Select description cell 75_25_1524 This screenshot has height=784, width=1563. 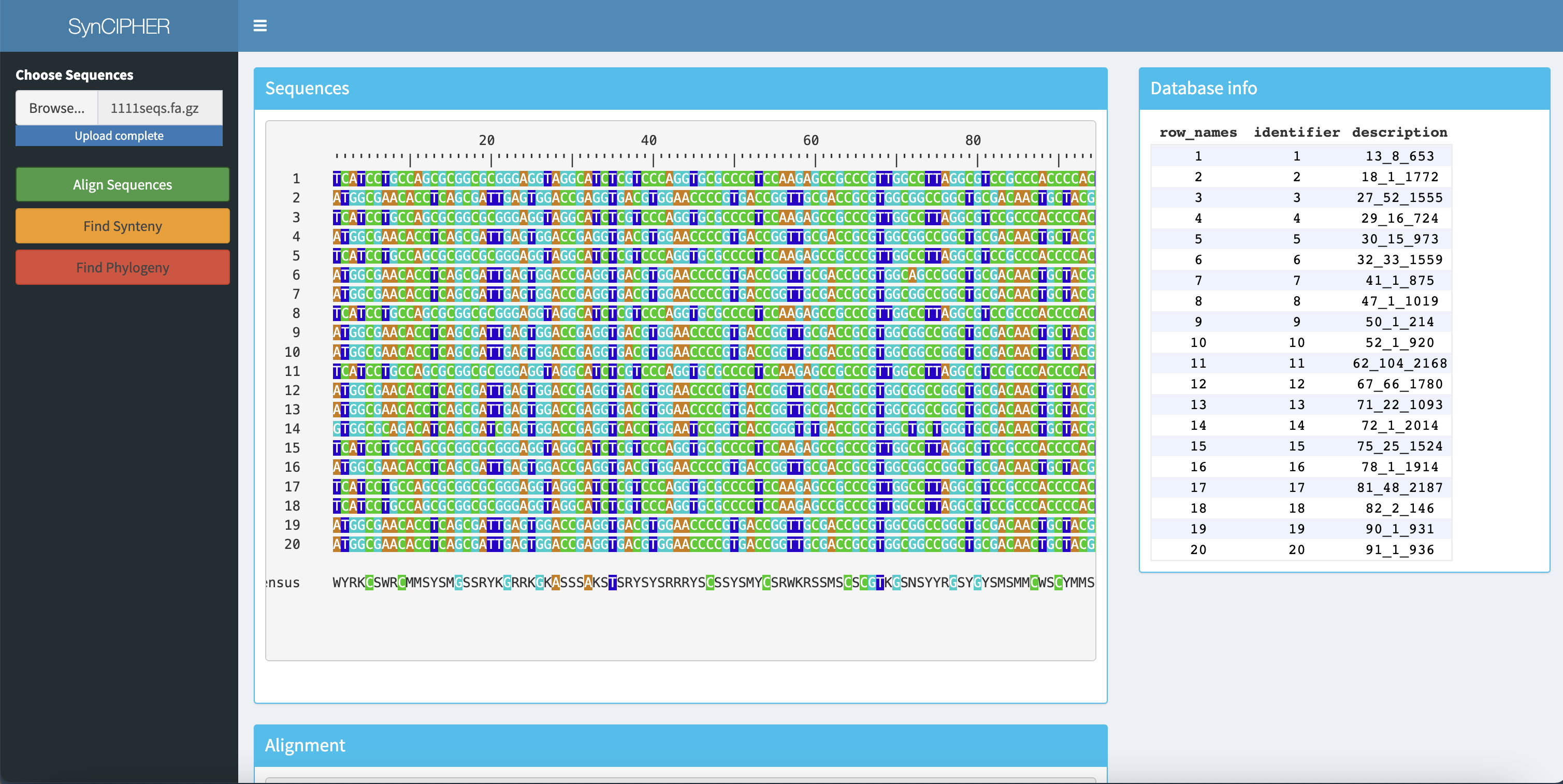click(x=1399, y=446)
